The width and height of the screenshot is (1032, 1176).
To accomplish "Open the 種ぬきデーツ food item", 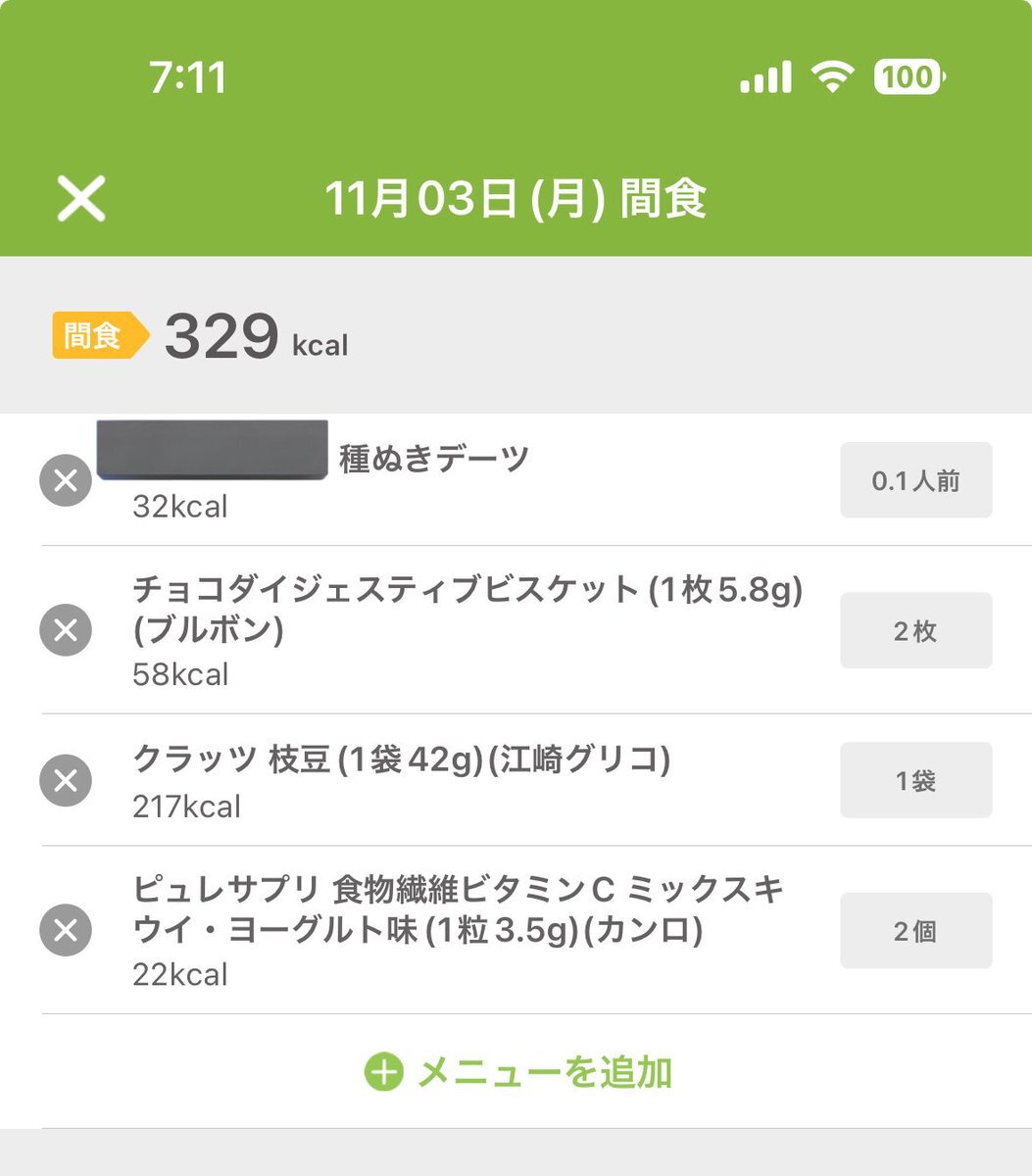I will coord(433,459).
